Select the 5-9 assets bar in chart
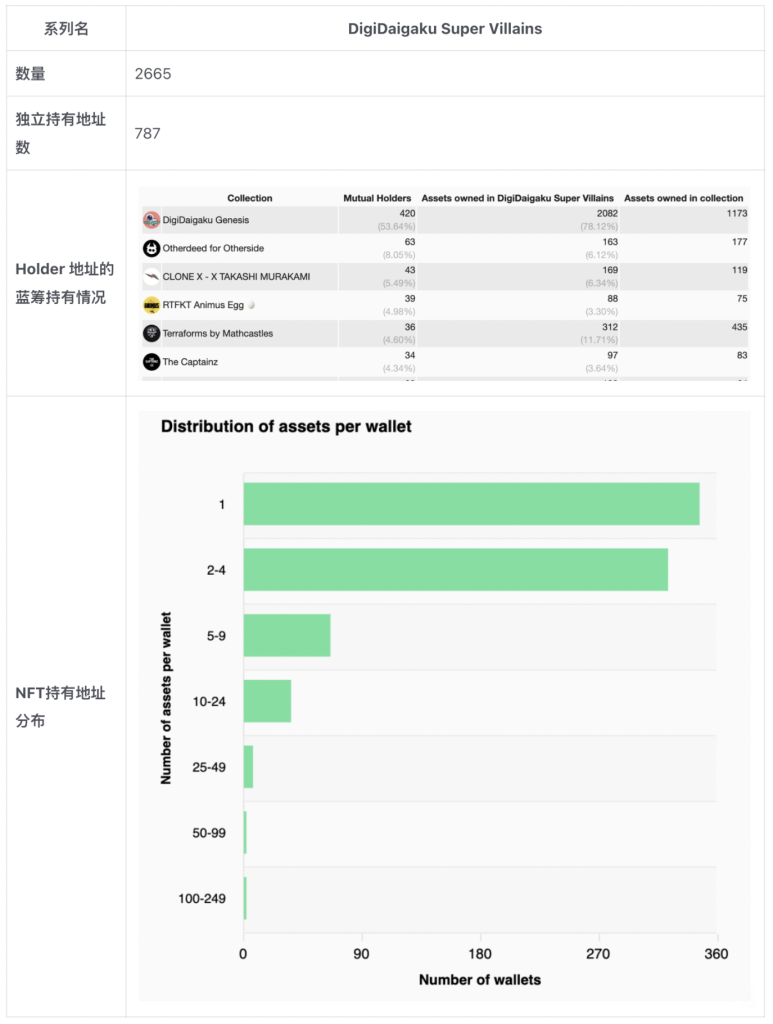773x1024 pixels. 287,635
